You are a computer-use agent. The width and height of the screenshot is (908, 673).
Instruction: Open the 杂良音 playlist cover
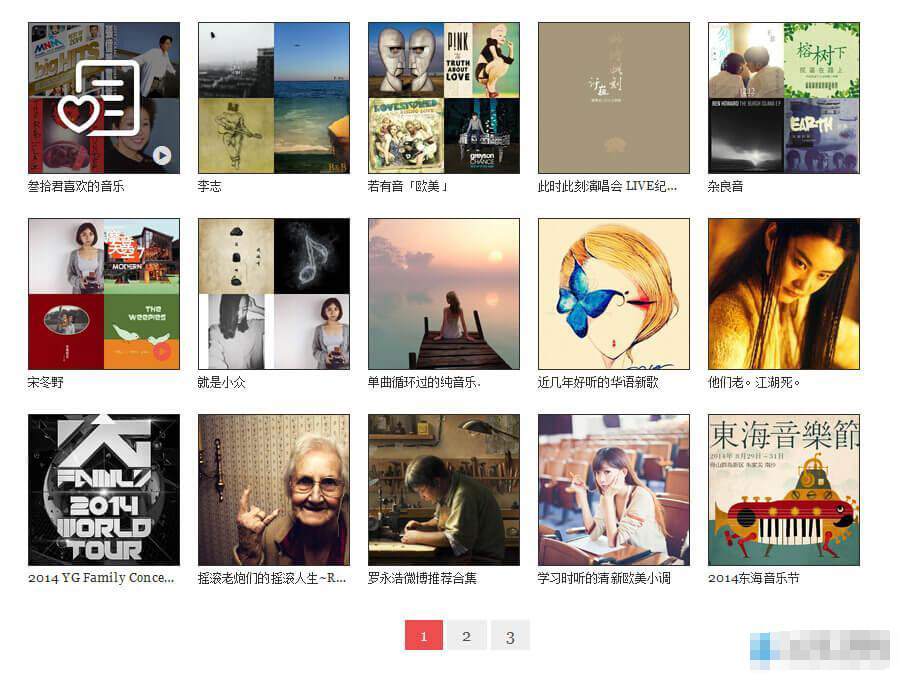784,98
